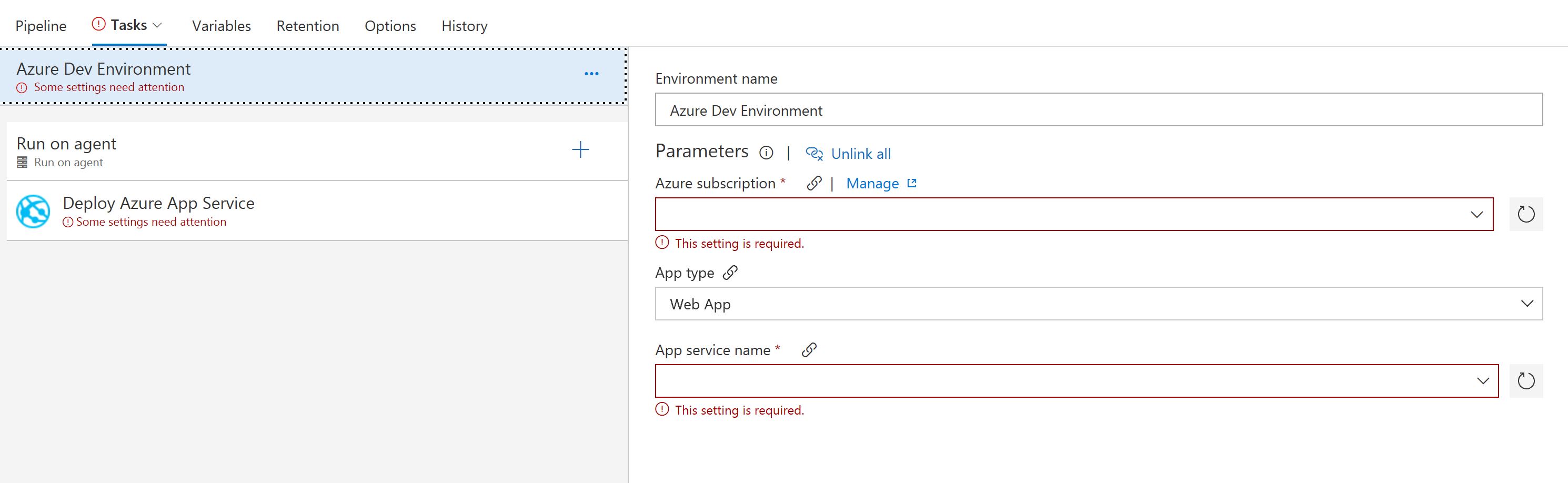Click link icon beside App type label
This screenshot has height=483, width=1568.
[730, 273]
